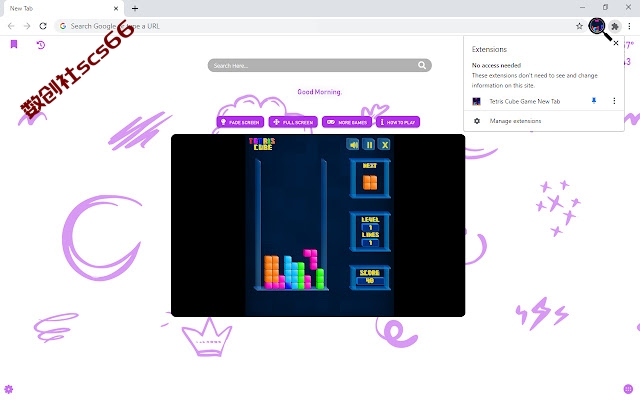Screen dimensions: 640x400
Task: Open the history clock icon
Action: click(40, 44)
